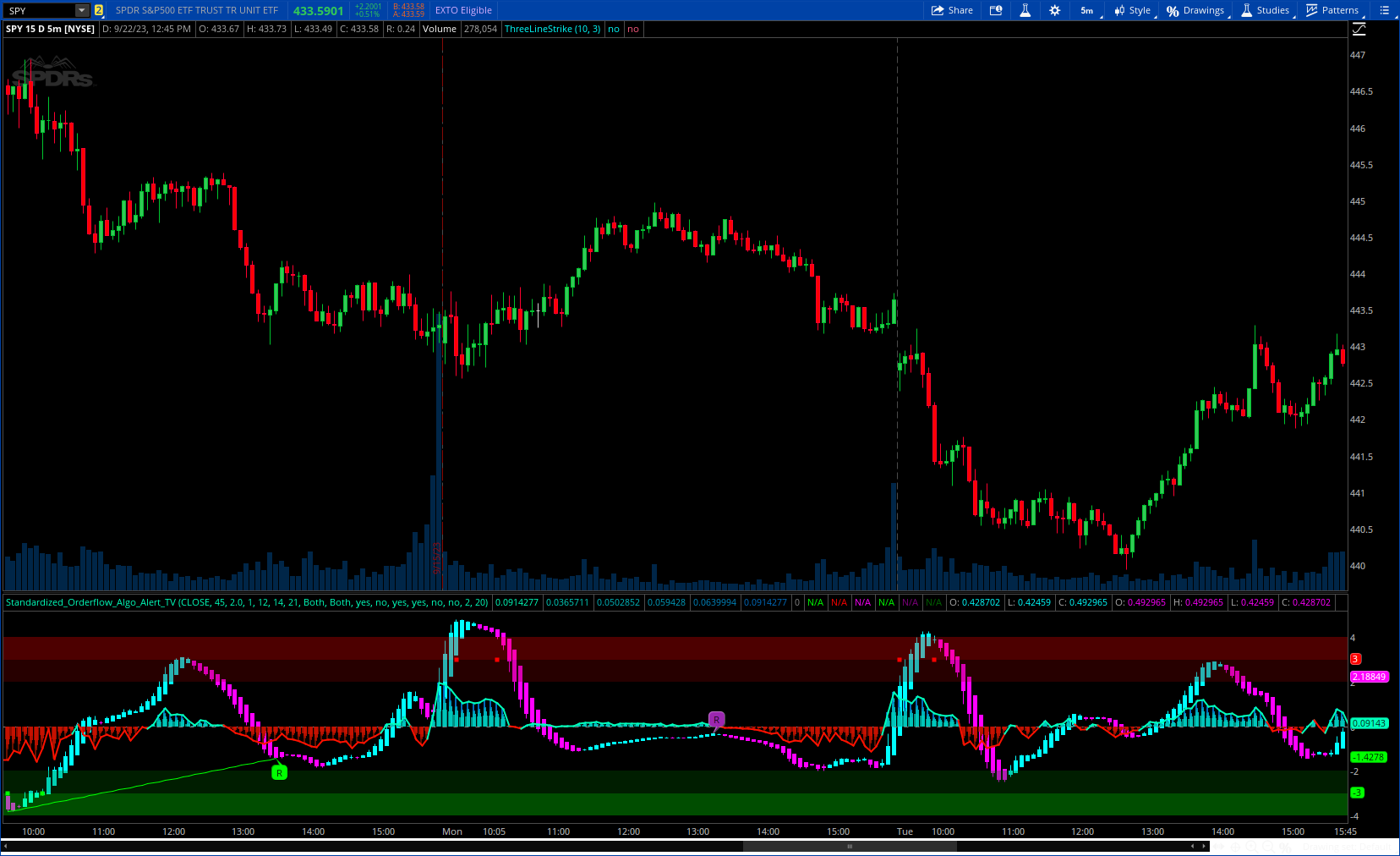
Task: Click the 15:45 time label on the axis
Action: (1346, 831)
